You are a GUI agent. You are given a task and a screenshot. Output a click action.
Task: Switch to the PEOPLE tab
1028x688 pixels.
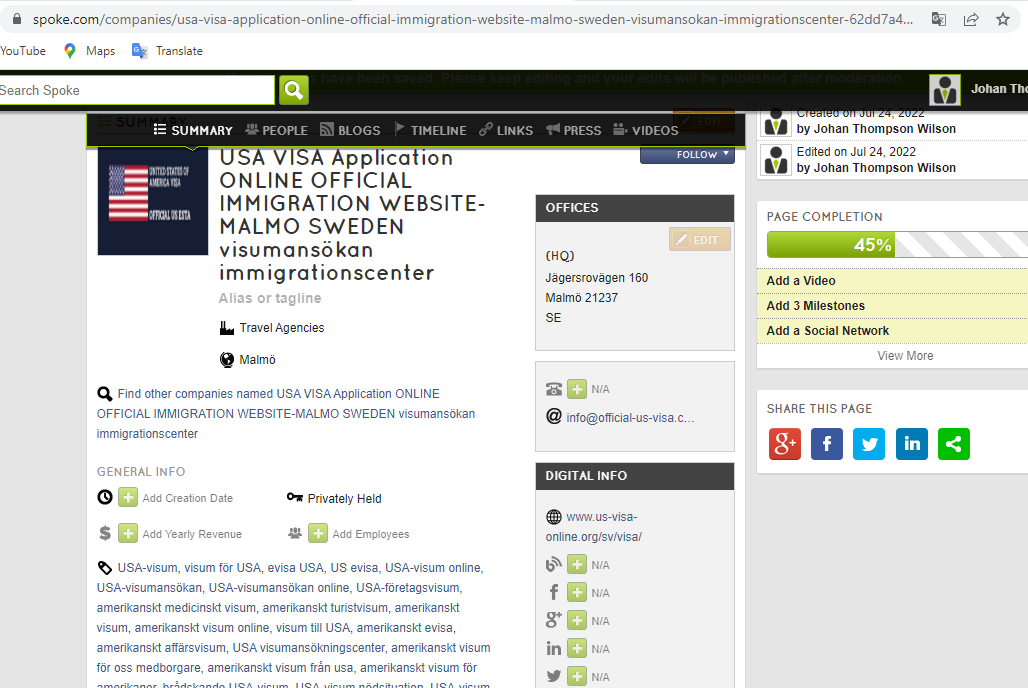277,130
